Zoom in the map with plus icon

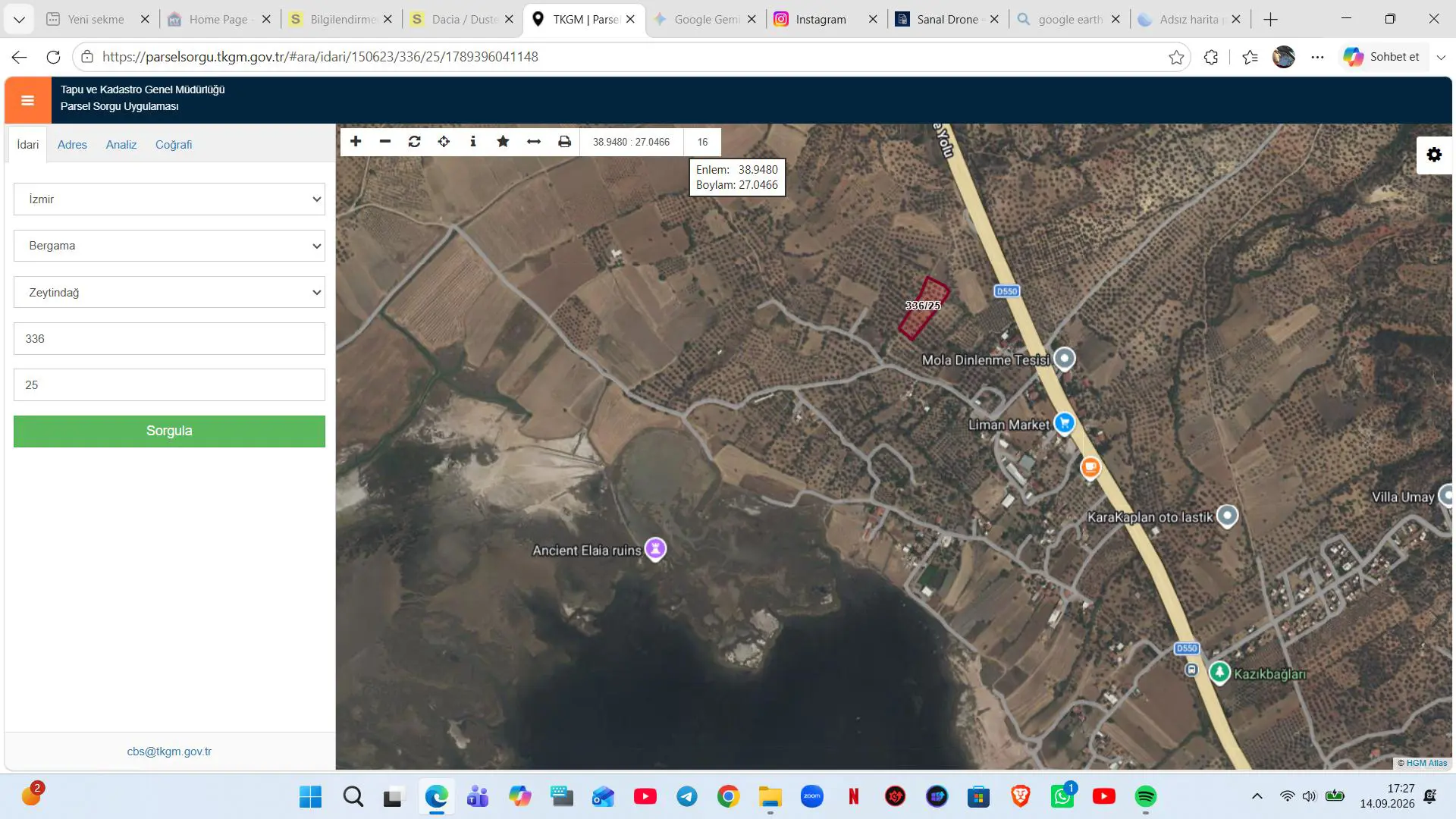356,142
